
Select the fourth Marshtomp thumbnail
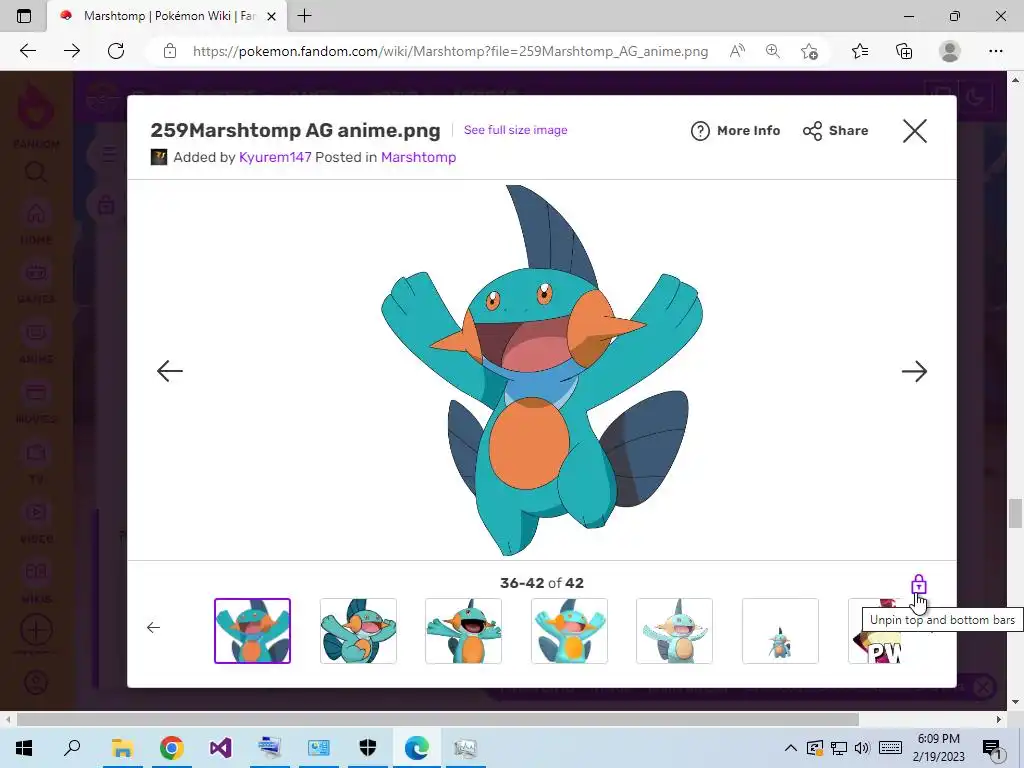pyautogui.click(x=569, y=631)
